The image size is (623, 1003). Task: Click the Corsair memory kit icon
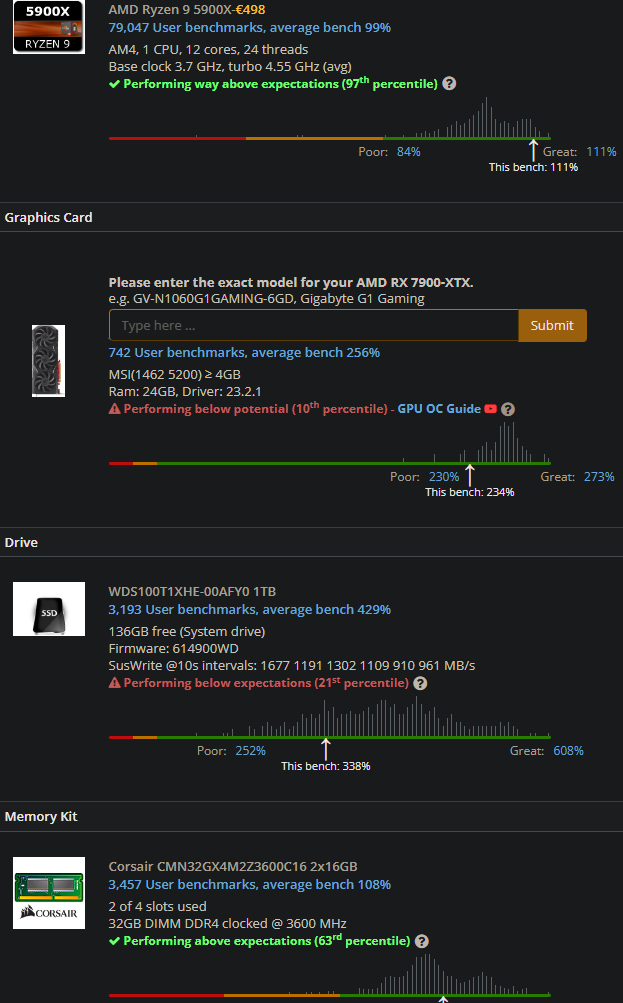(x=49, y=893)
